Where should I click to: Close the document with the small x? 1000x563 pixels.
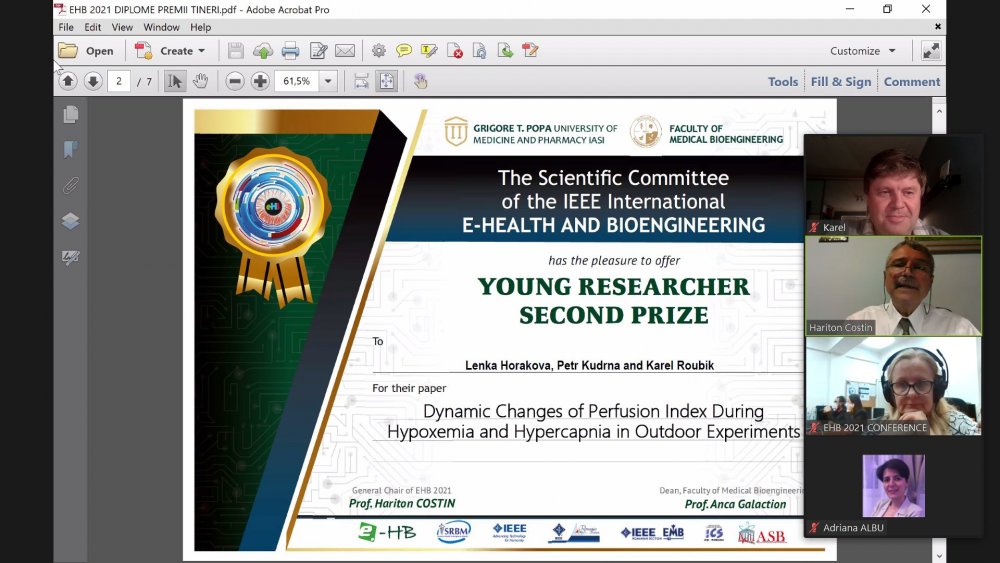pyautogui.click(x=938, y=27)
